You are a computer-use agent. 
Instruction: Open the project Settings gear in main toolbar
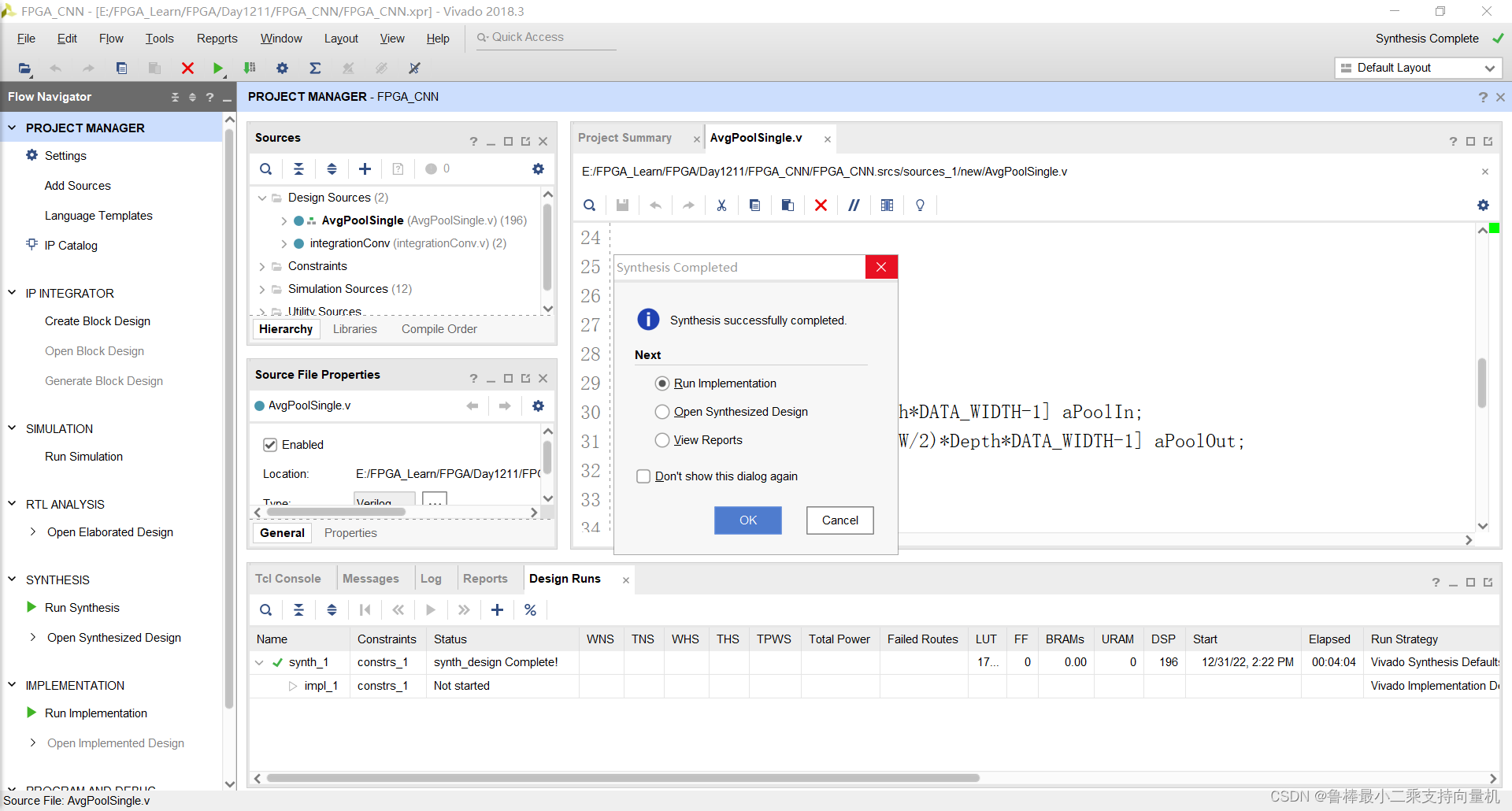pos(282,69)
